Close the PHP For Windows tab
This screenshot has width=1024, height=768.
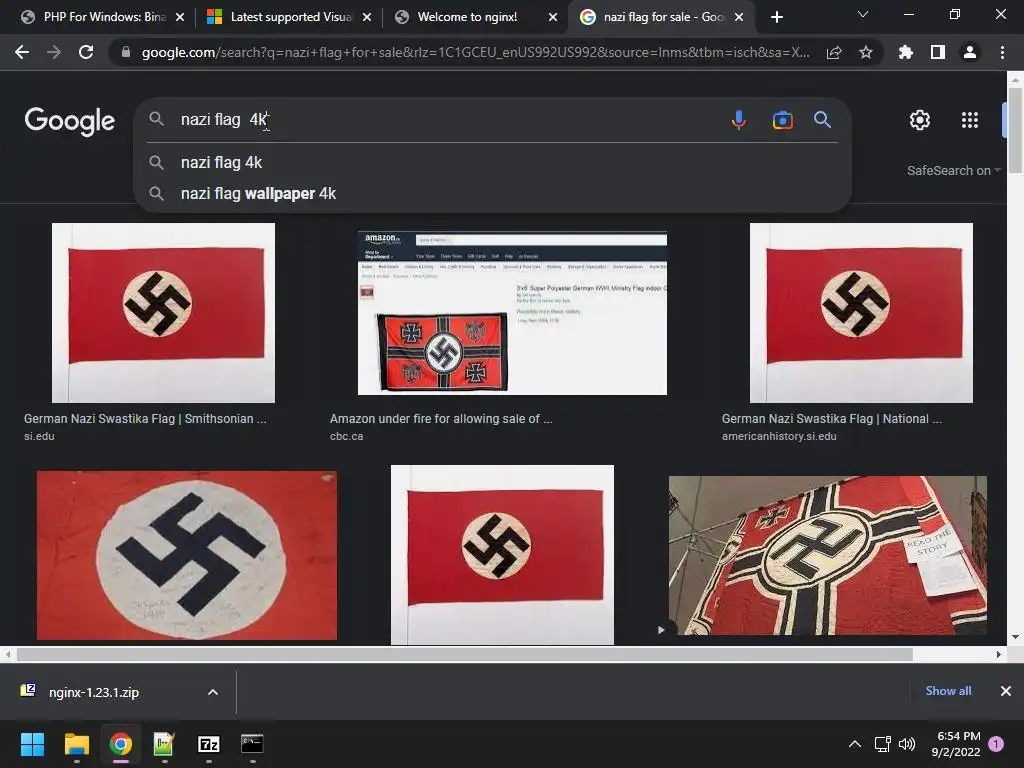[x=180, y=17]
